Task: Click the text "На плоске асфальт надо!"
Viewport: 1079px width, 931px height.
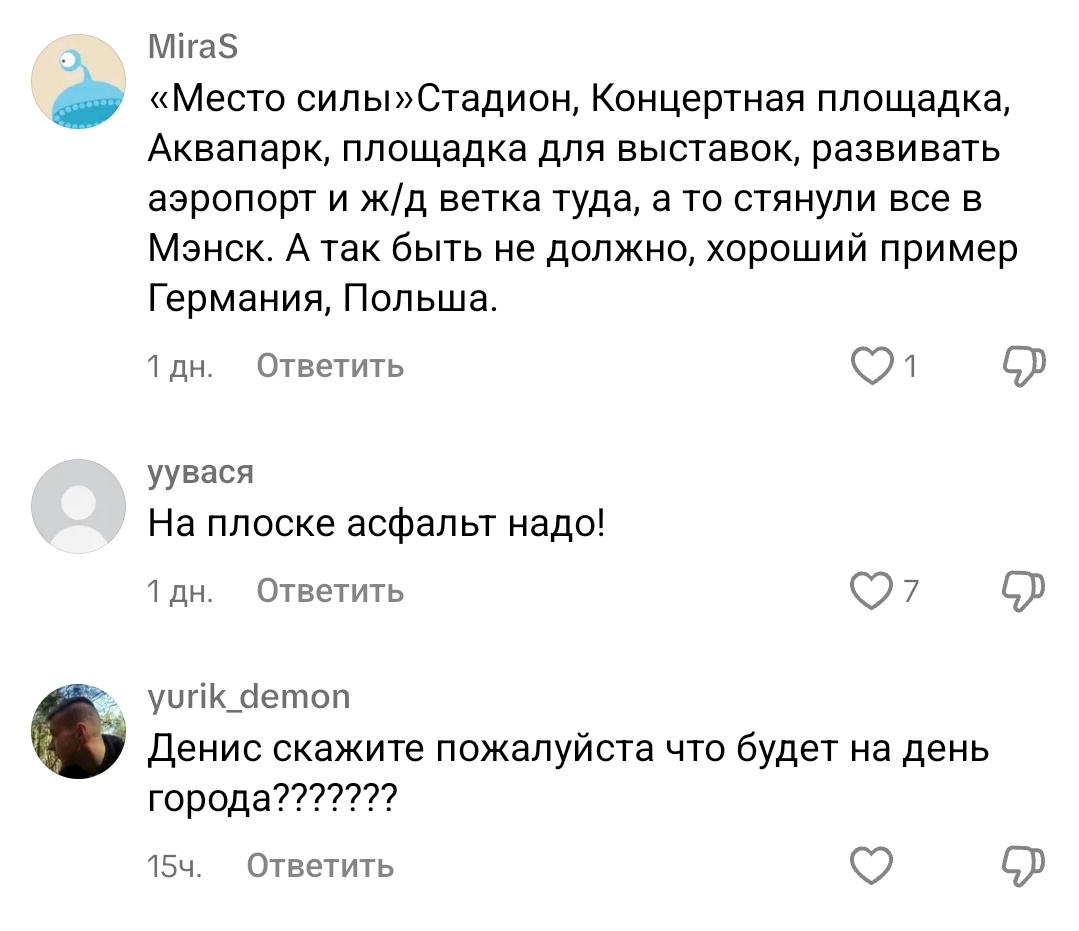Action: point(377,524)
